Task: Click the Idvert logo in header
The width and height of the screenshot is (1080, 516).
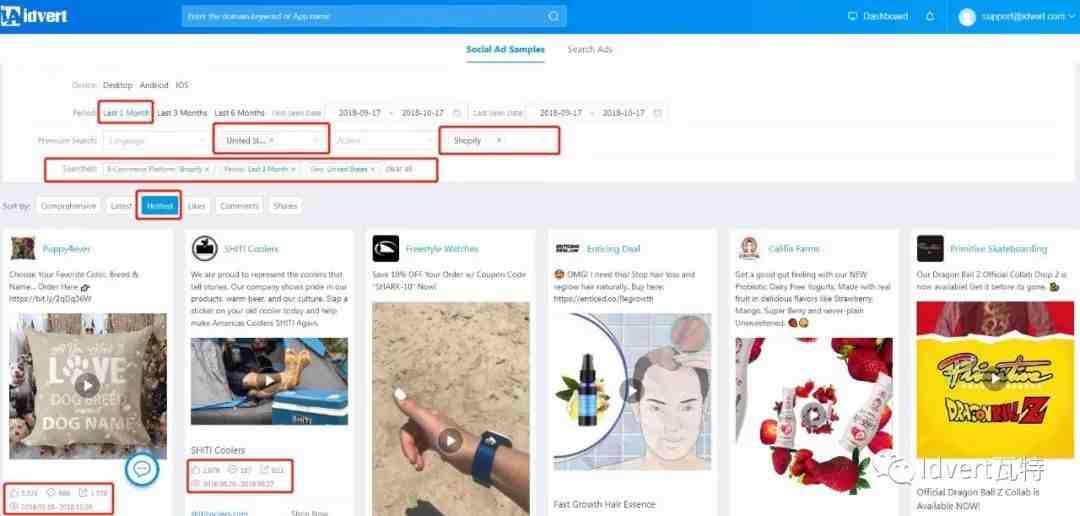Action: coord(34,16)
